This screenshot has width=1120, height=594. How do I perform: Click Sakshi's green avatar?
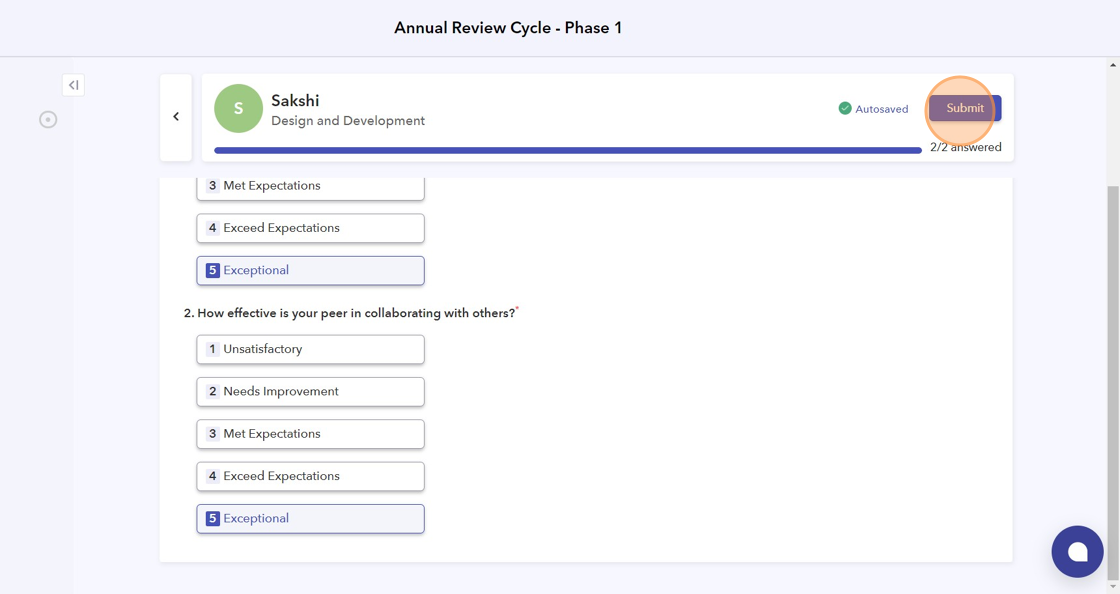(238, 109)
